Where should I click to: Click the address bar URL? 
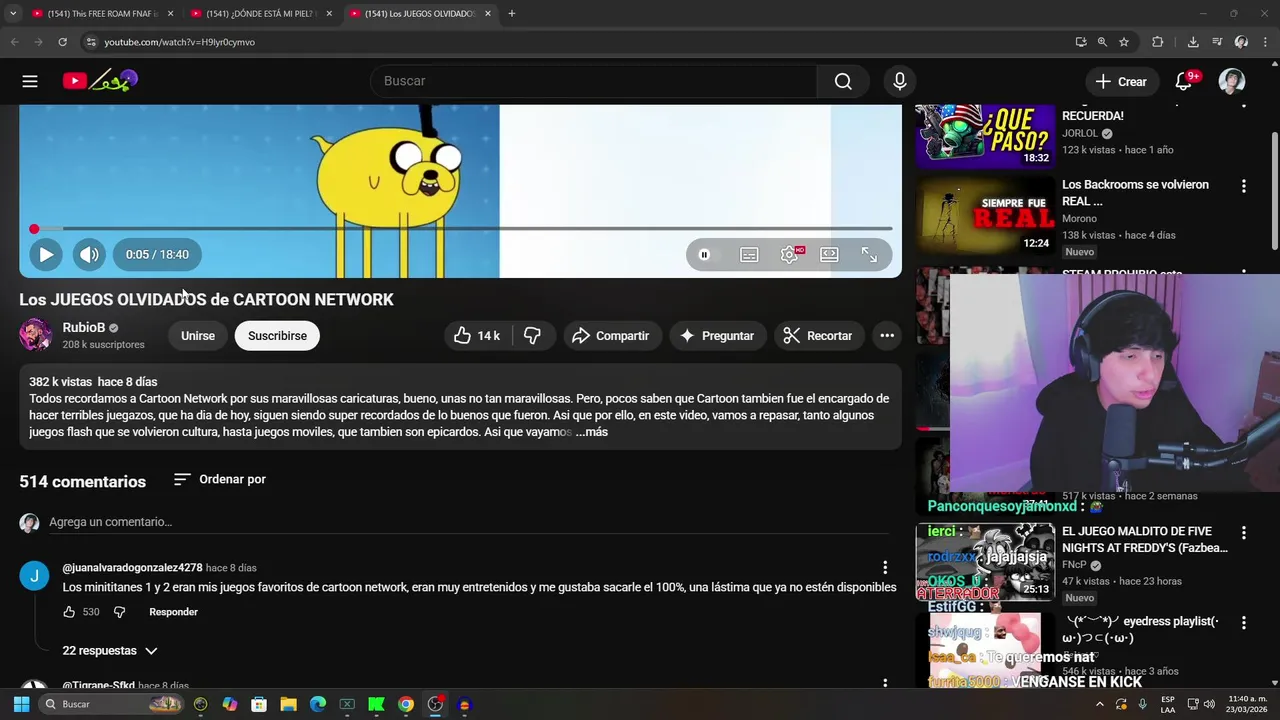180,42
